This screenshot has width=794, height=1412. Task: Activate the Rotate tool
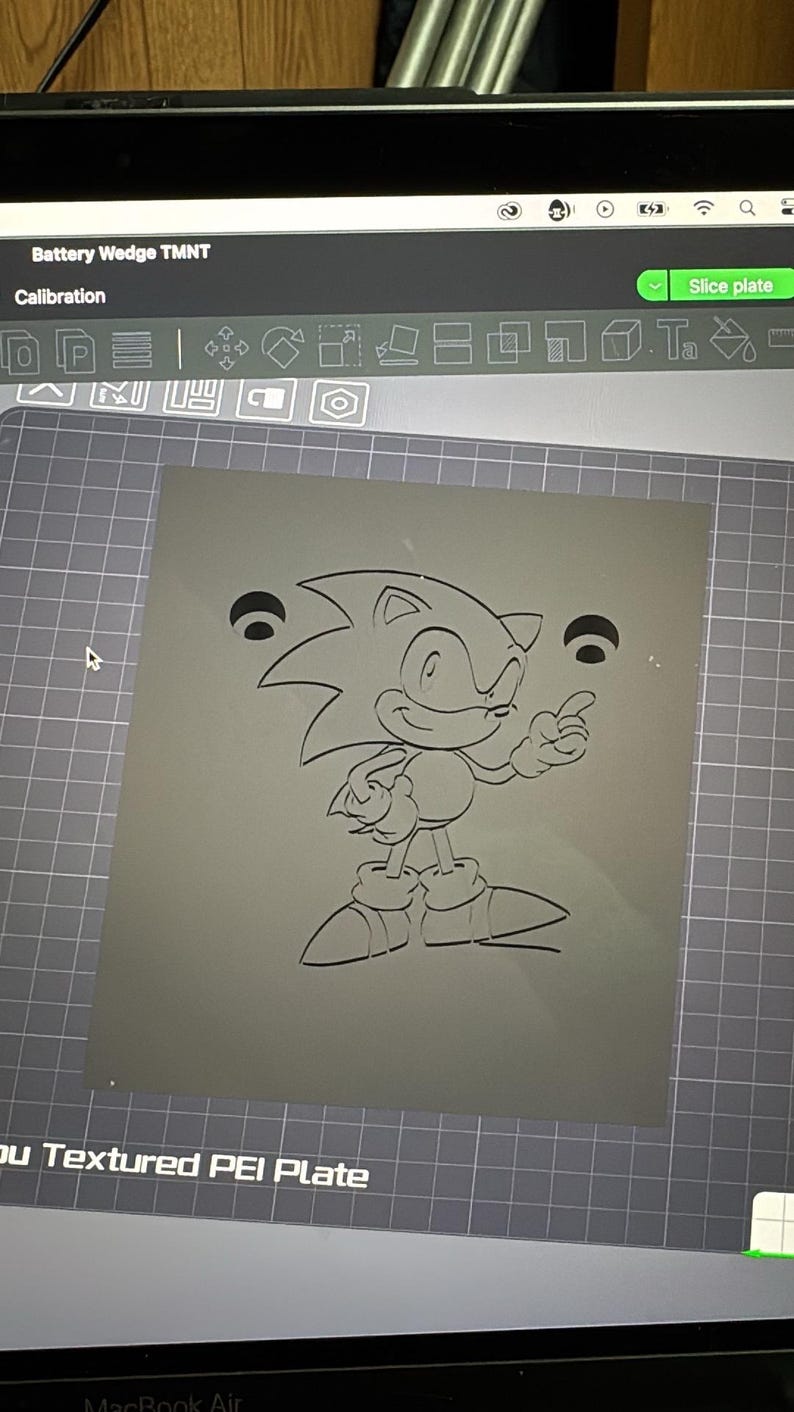(x=282, y=347)
